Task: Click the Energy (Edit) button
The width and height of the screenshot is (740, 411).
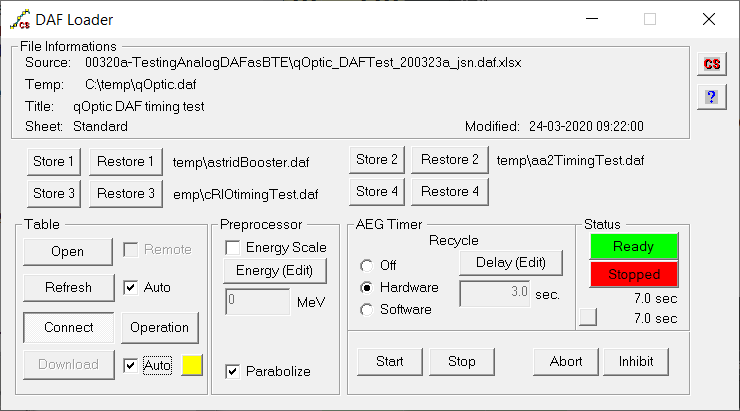Action: (x=274, y=271)
